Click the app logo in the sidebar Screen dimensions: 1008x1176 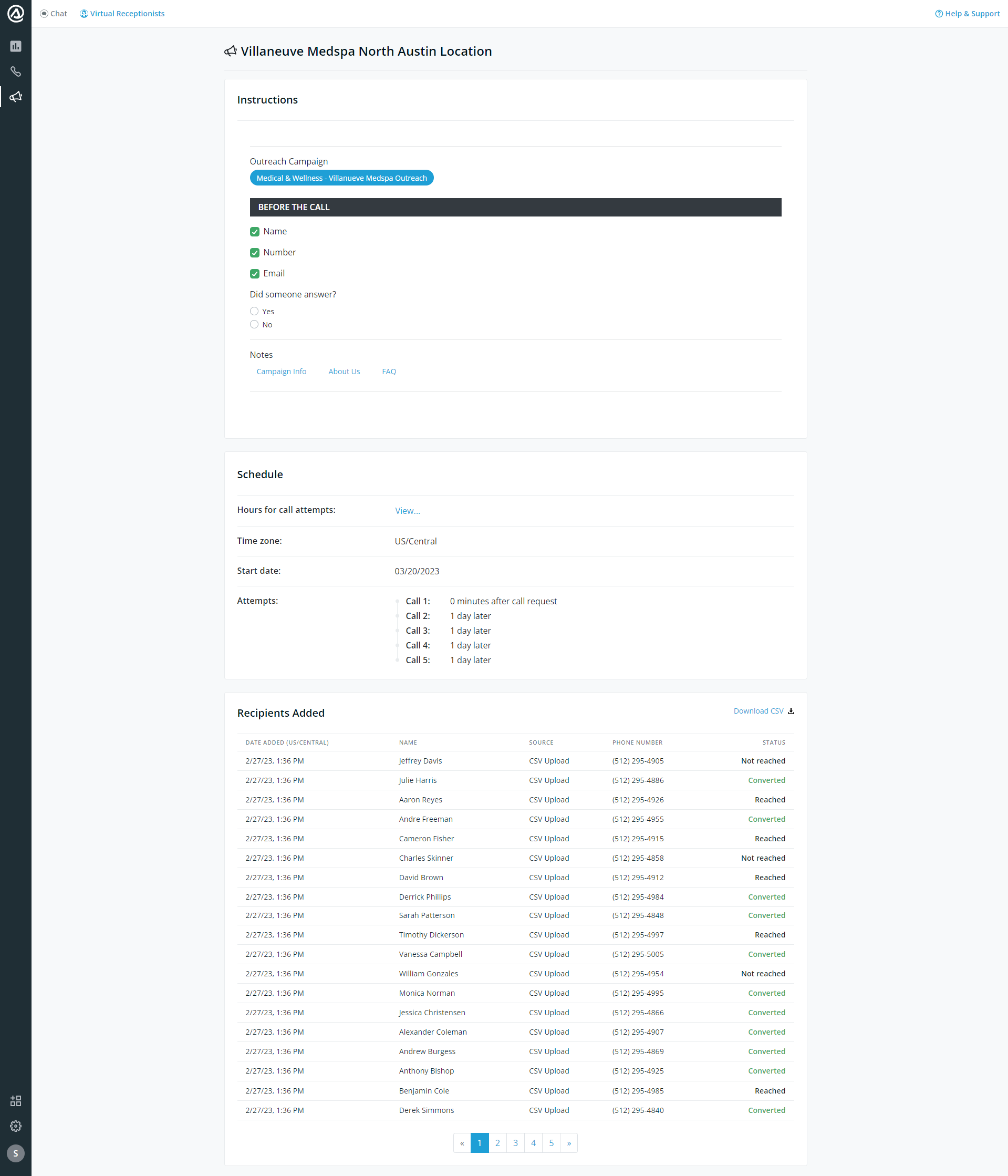(x=15, y=14)
